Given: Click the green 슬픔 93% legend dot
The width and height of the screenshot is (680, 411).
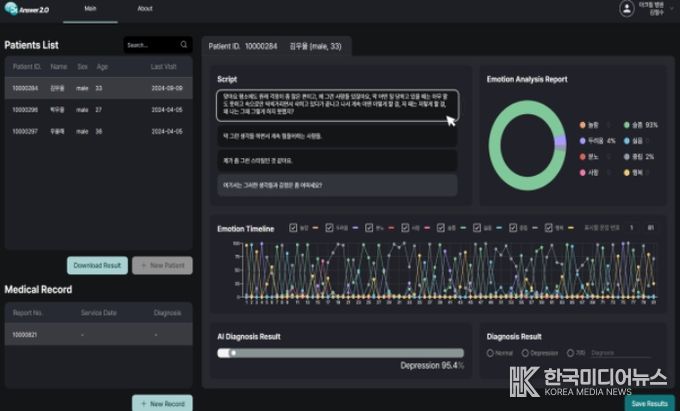Looking at the screenshot, I should pos(626,125).
